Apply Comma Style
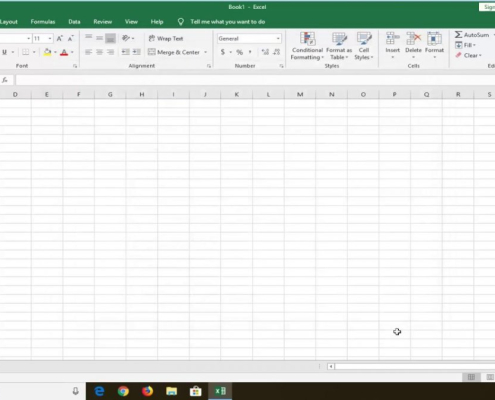The image size is (495, 400). point(250,52)
